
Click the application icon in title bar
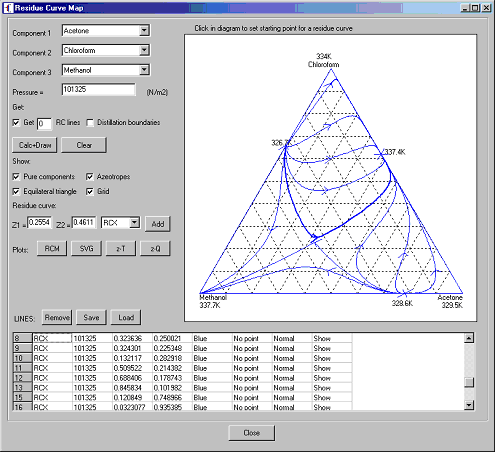click(x=9, y=8)
